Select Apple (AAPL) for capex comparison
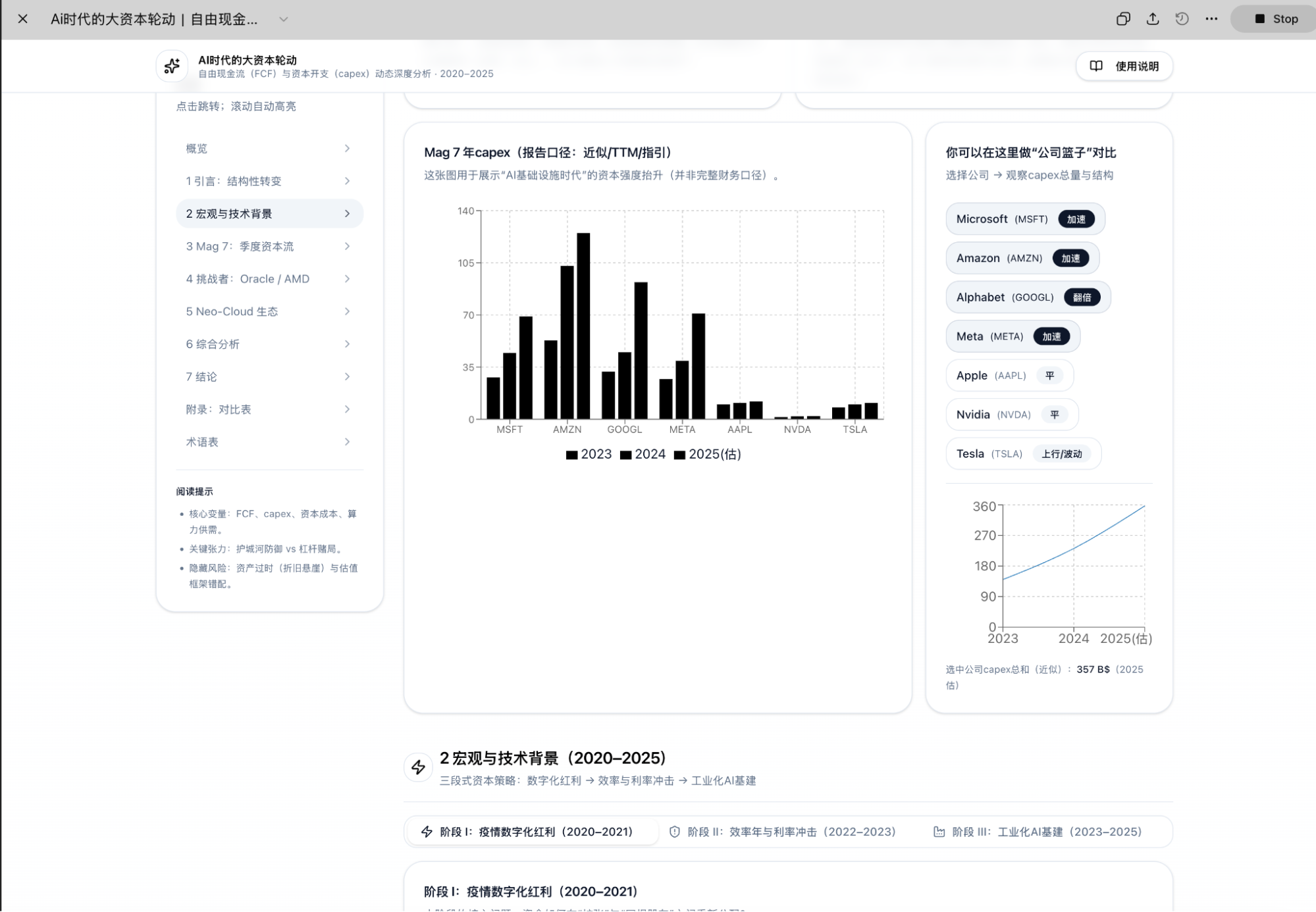 (x=1009, y=375)
